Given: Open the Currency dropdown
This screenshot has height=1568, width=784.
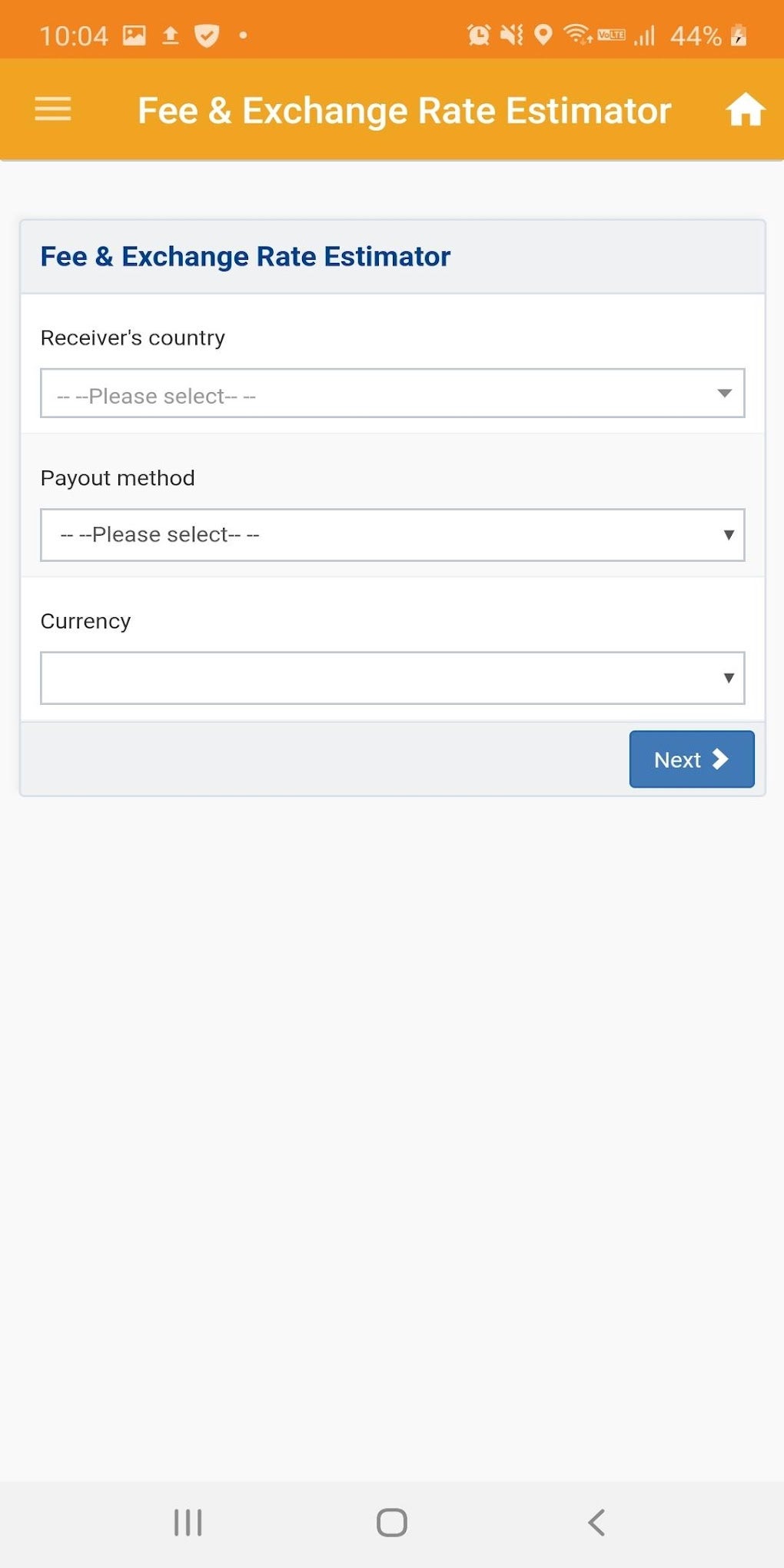Looking at the screenshot, I should [392, 678].
